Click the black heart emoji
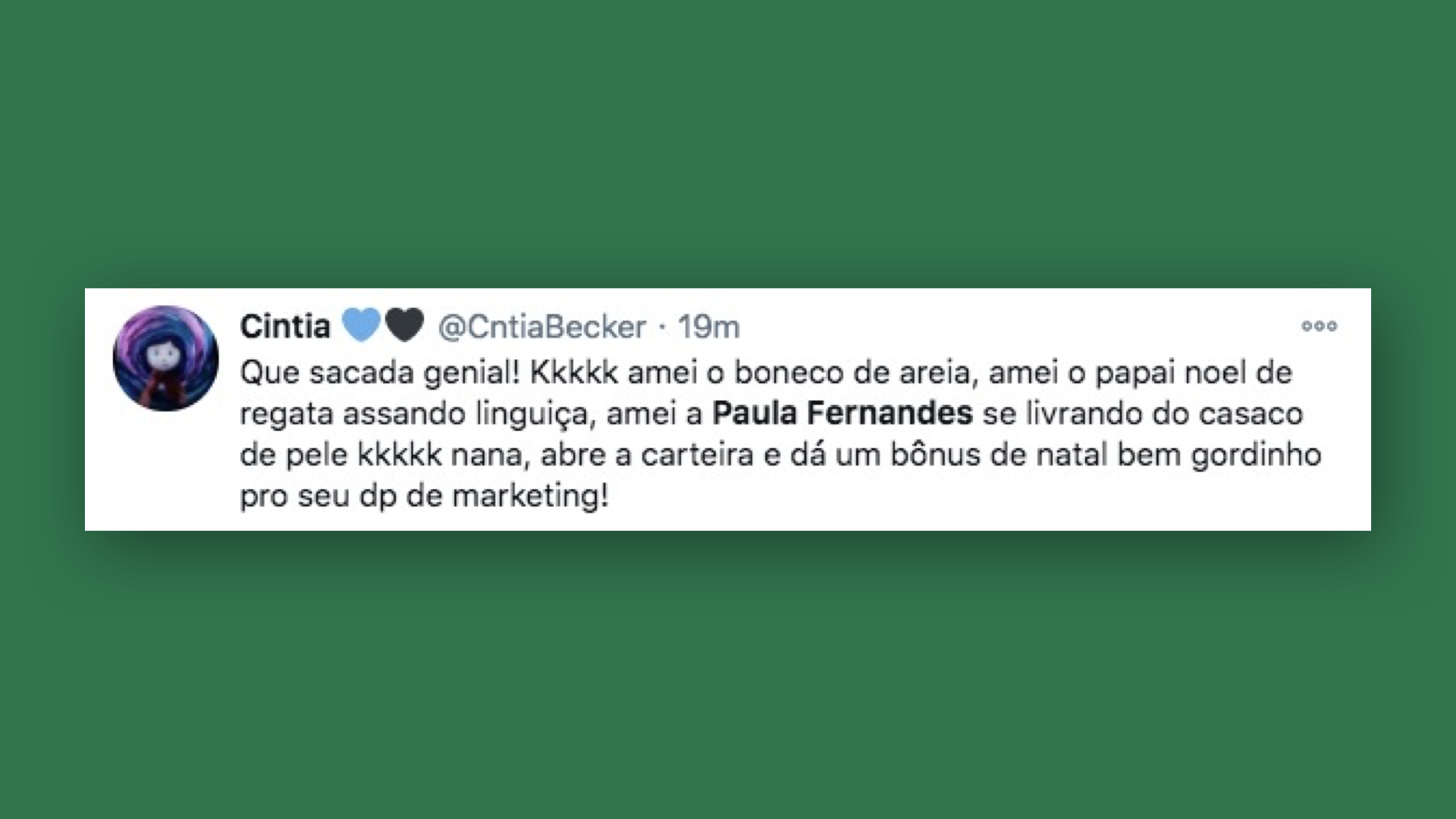This screenshot has height=819, width=1456. pyautogui.click(x=404, y=326)
